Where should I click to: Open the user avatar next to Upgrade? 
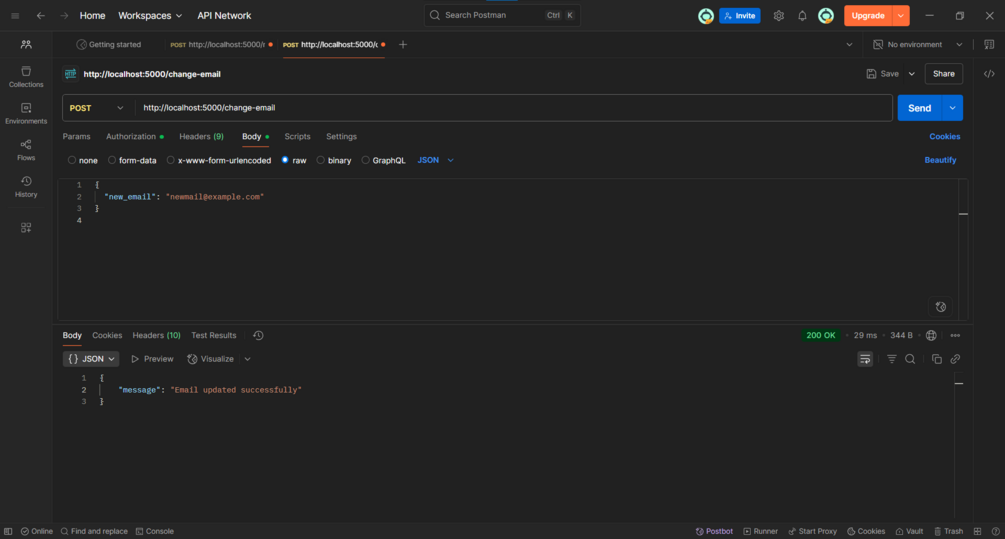click(x=826, y=15)
